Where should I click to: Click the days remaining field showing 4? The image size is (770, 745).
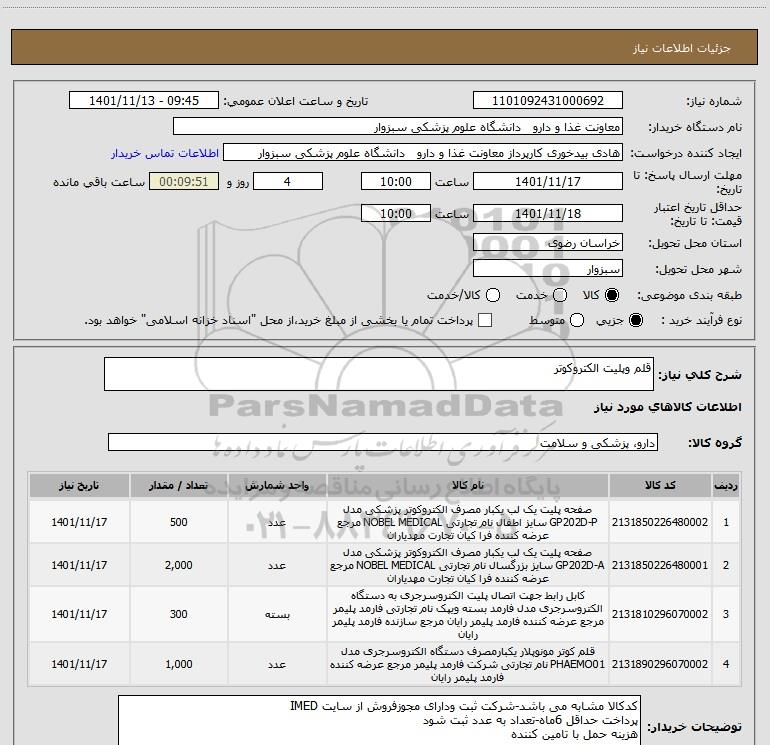[288, 181]
